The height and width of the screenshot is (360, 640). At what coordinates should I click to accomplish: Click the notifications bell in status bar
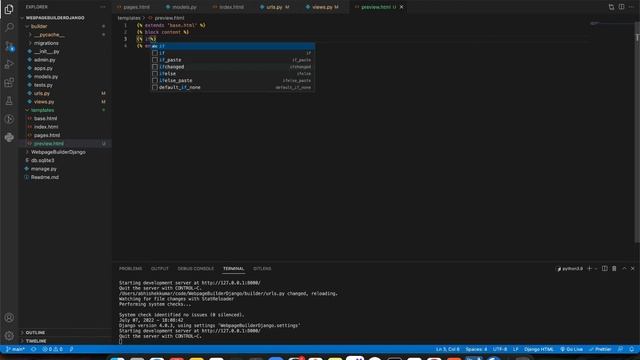[x=631, y=349]
